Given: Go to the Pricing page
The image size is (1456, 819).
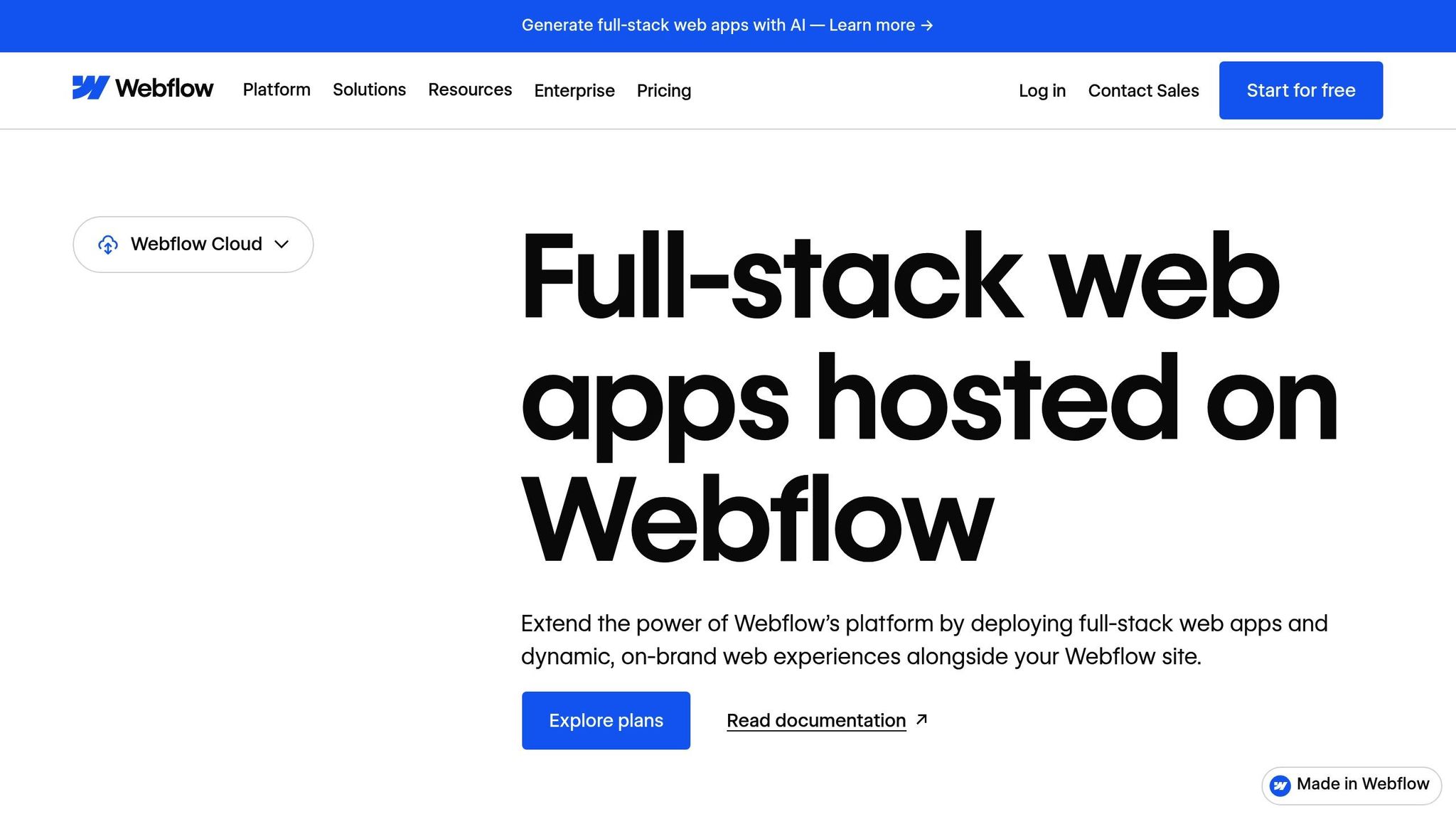Looking at the screenshot, I should (x=663, y=90).
